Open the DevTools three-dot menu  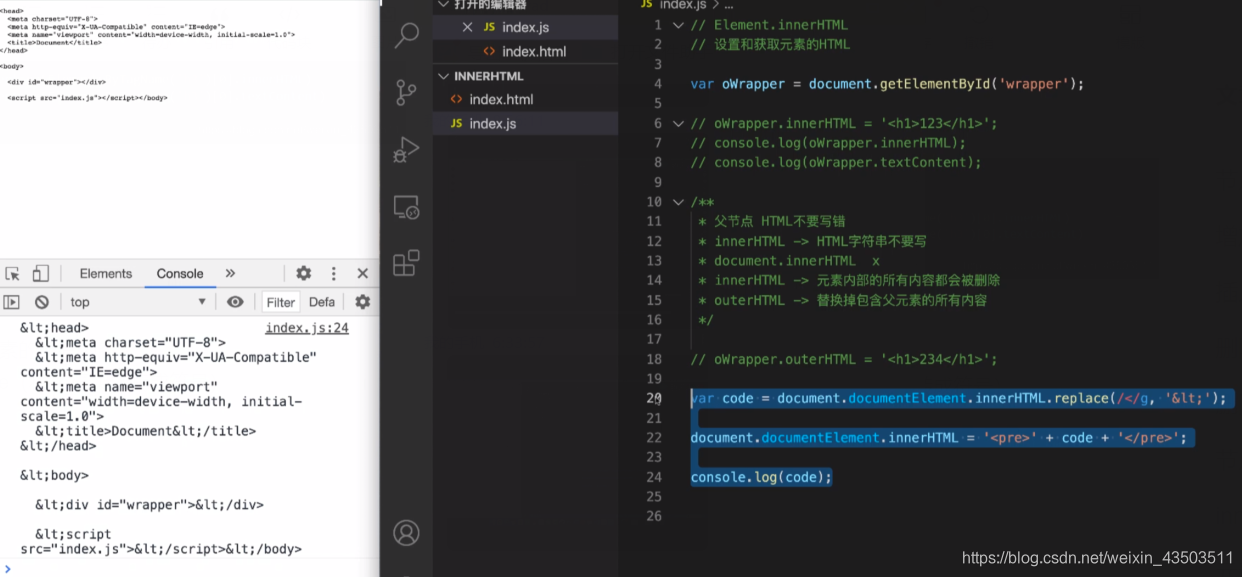pyautogui.click(x=334, y=274)
